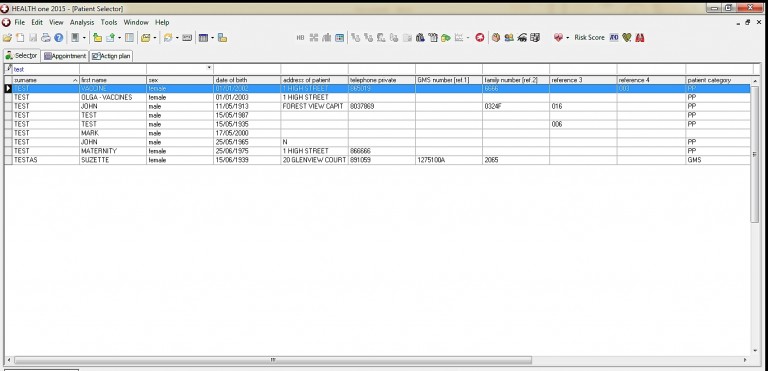Click the clipboard checklist toolbar icon
The image size is (768, 371).
click(432, 38)
